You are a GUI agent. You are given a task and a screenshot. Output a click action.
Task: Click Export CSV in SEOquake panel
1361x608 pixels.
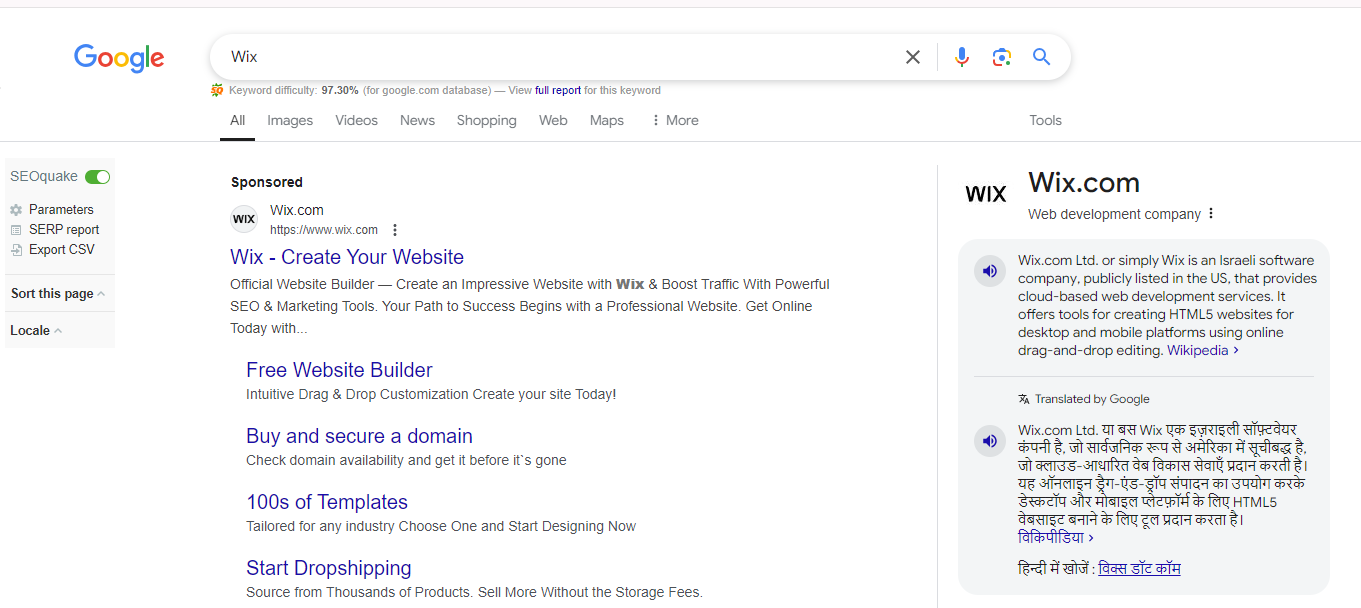(x=61, y=250)
